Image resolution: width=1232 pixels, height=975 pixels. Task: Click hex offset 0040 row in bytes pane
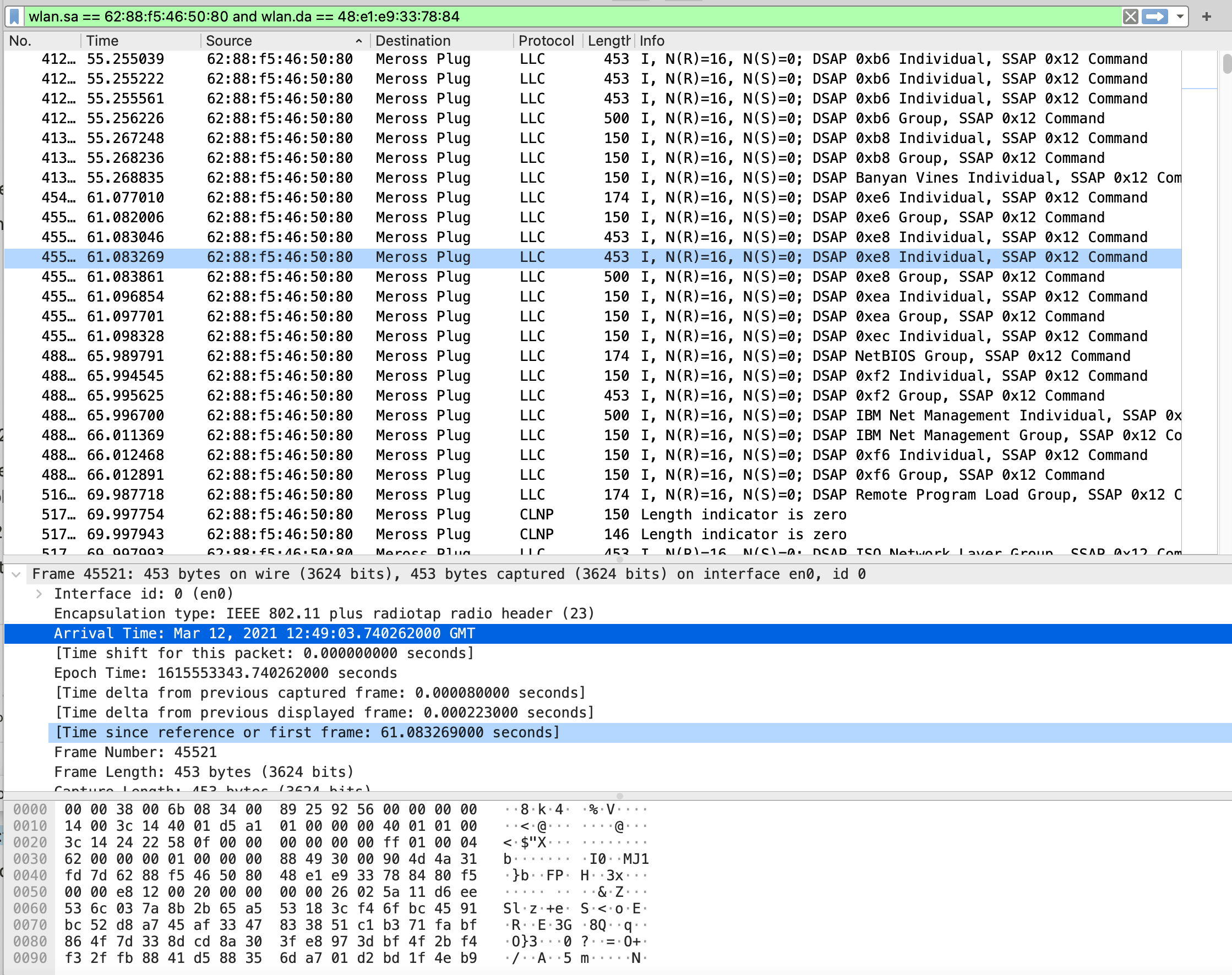tap(30, 875)
